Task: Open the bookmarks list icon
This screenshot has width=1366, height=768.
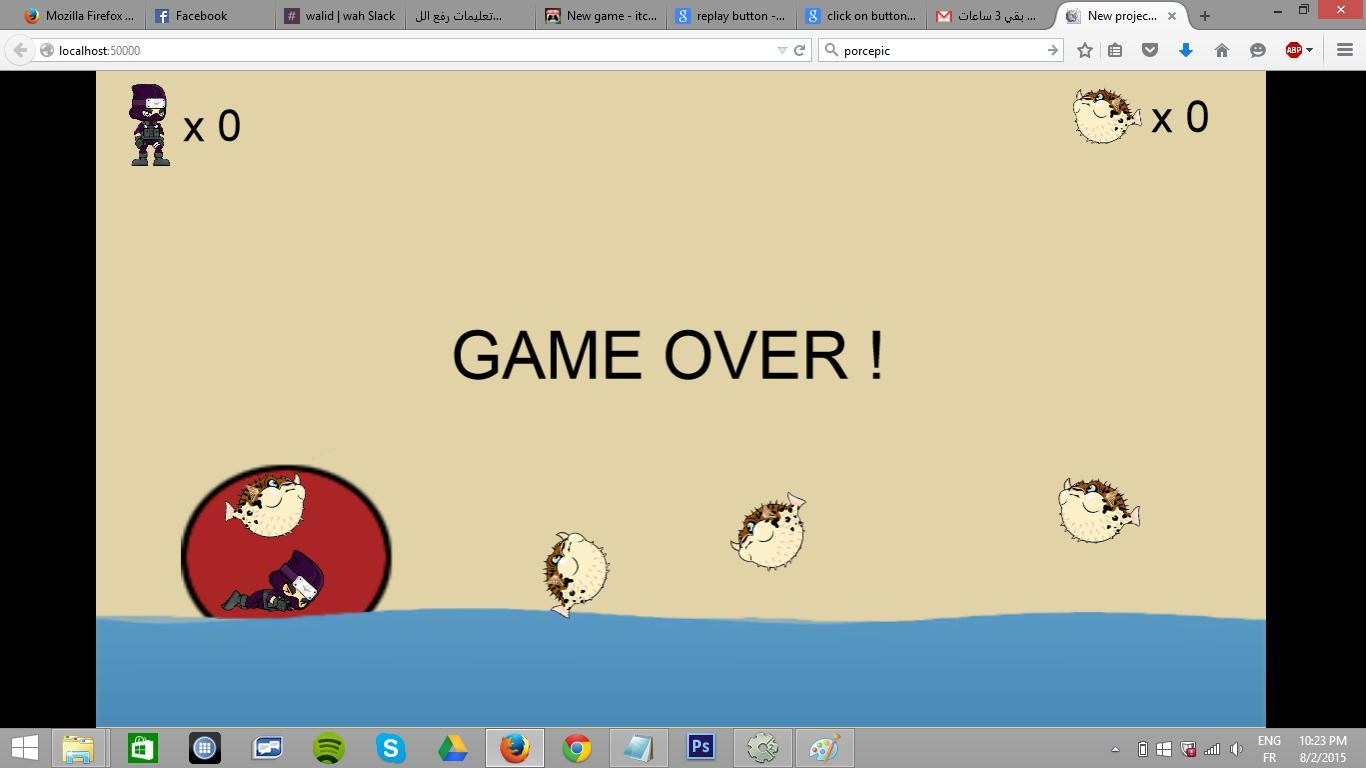Action: (1115, 50)
